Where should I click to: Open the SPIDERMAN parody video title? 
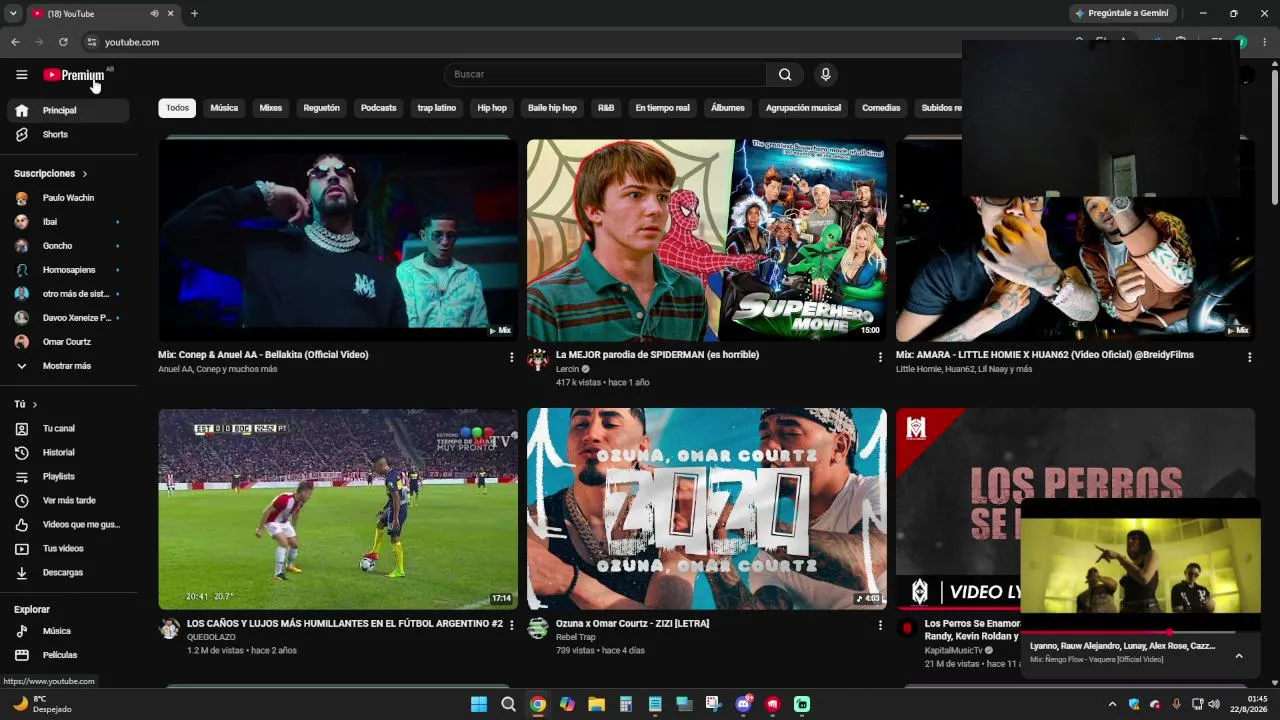(657, 355)
